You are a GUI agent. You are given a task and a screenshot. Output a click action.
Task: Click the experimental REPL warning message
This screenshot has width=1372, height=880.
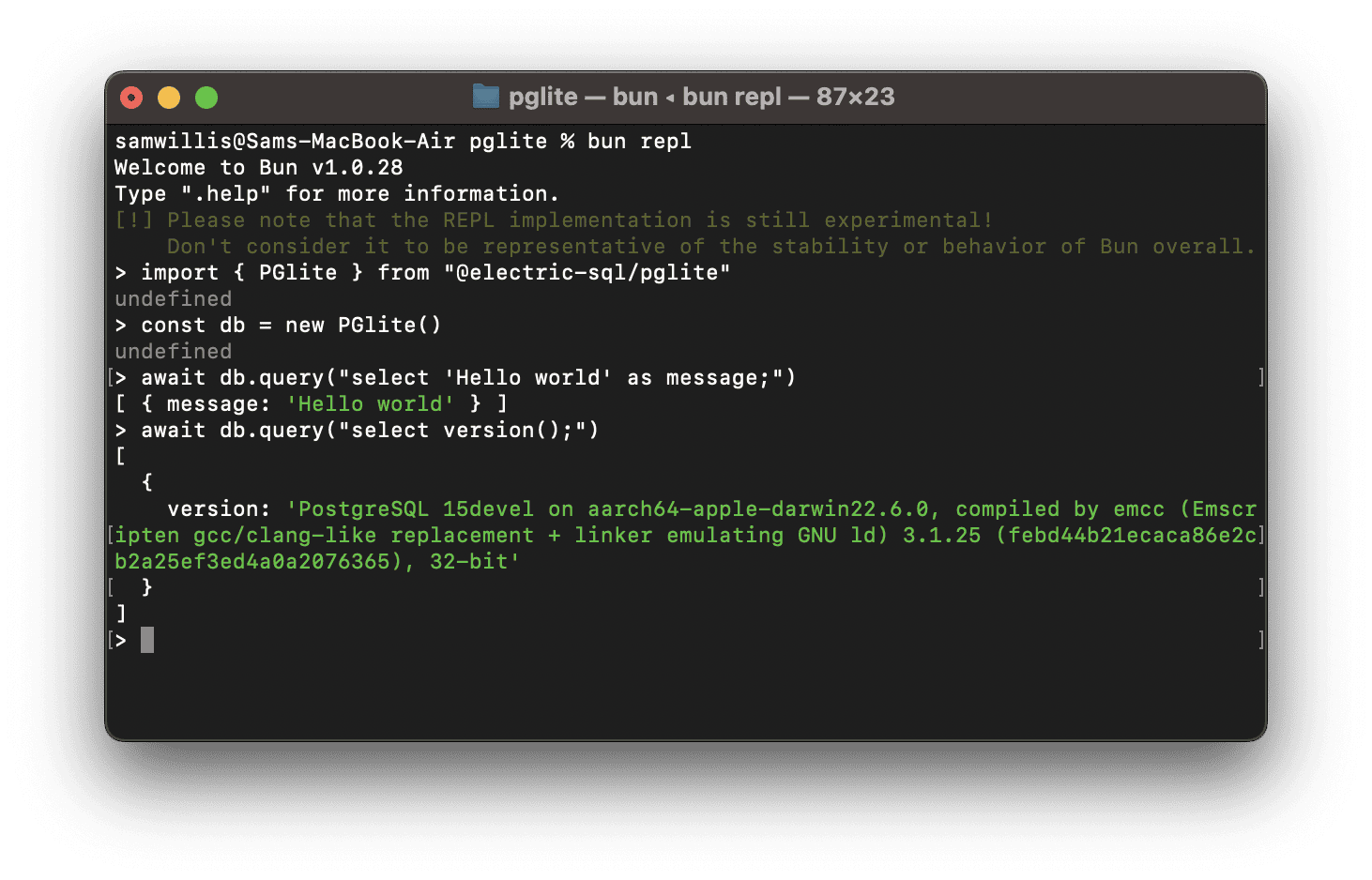554,220
